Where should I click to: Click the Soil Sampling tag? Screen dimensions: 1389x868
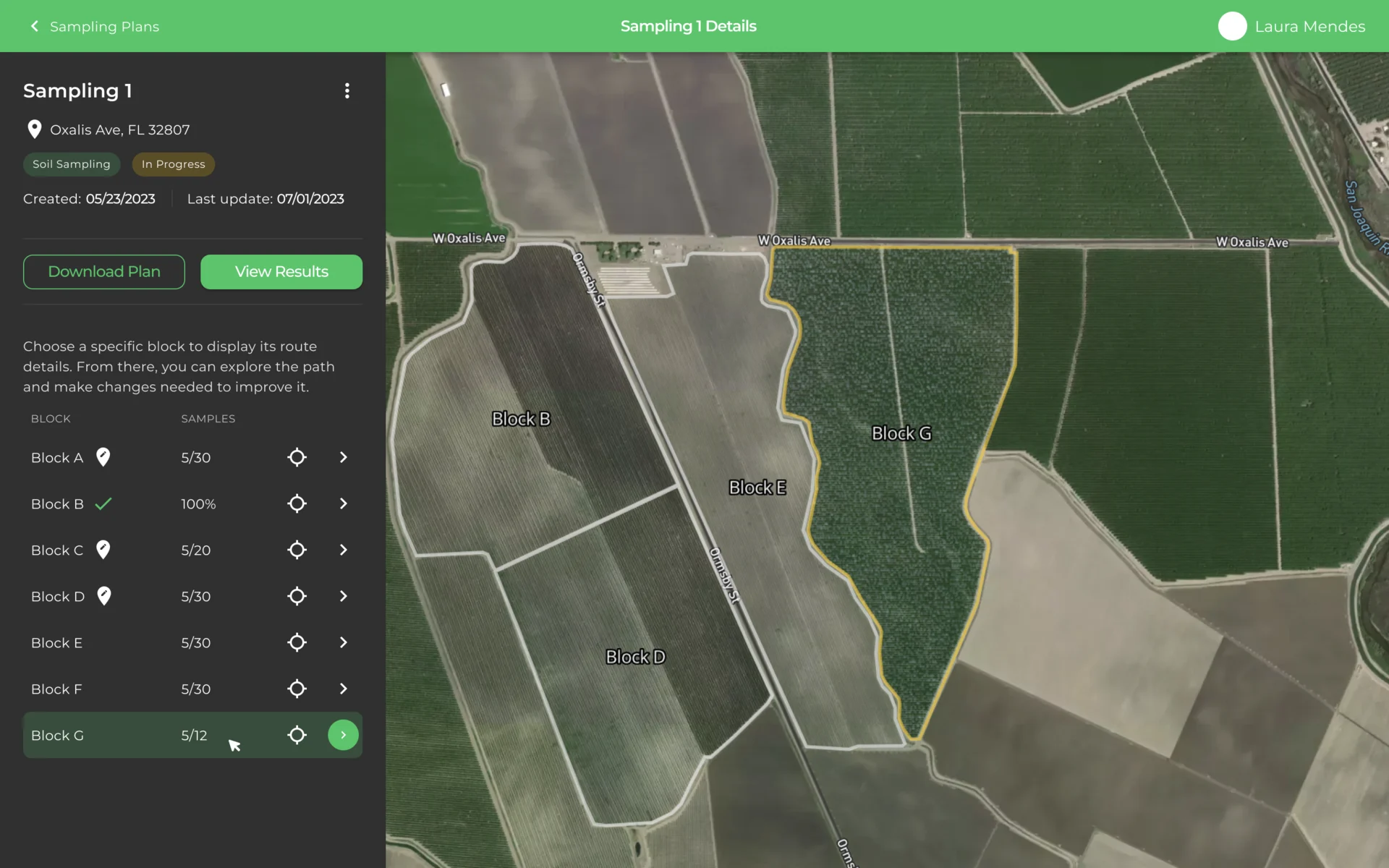point(72,164)
